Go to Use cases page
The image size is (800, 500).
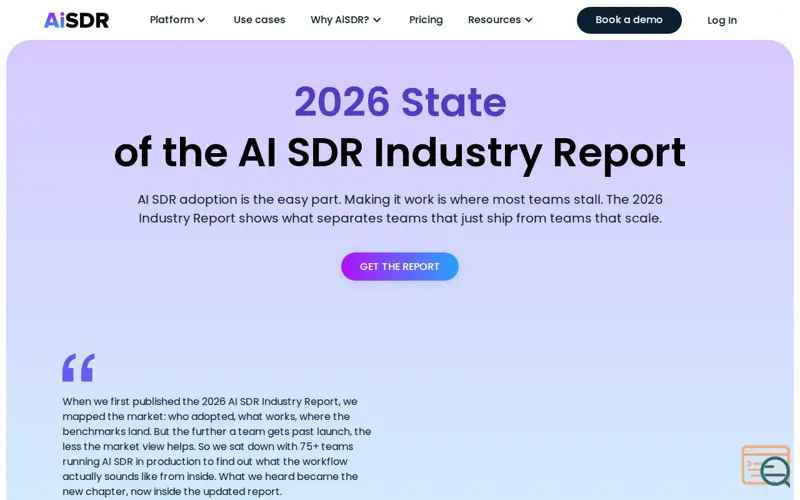pyautogui.click(x=259, y=20)
